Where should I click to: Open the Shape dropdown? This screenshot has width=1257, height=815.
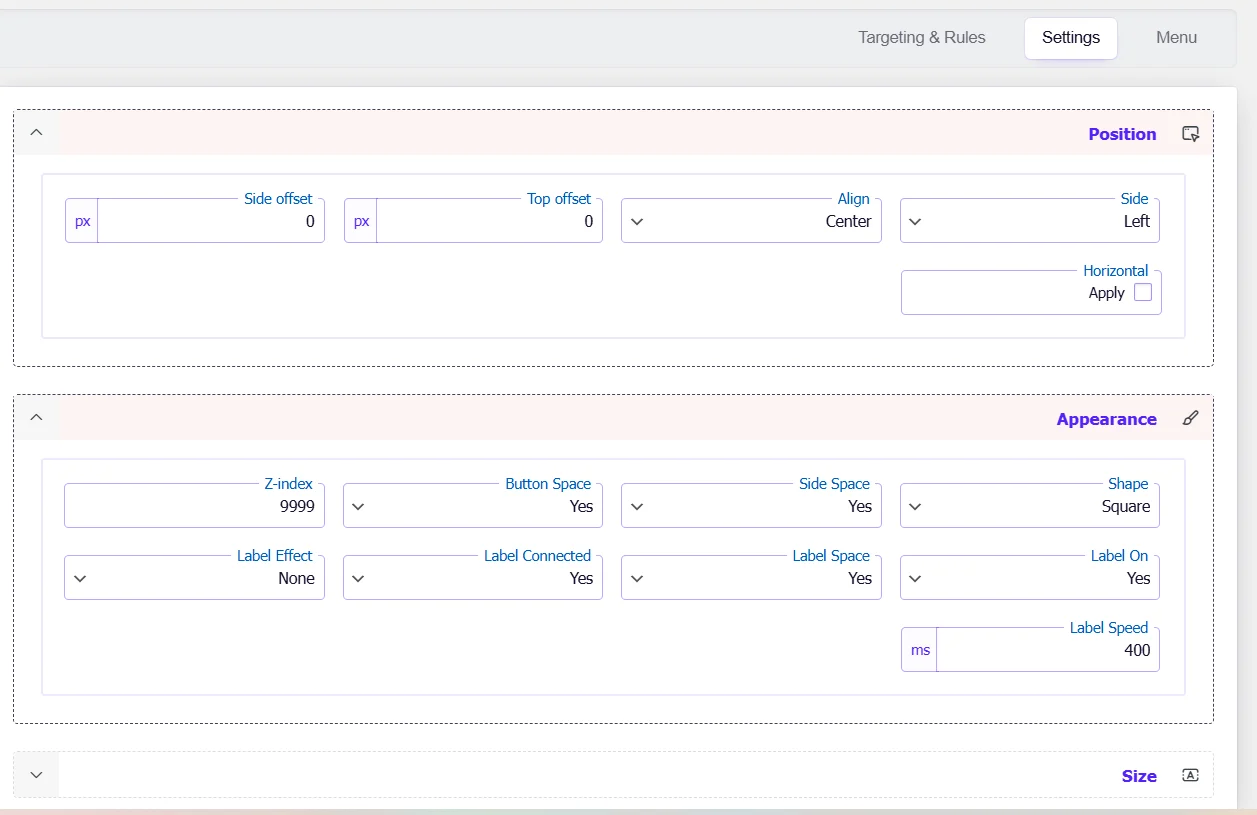1030,507
